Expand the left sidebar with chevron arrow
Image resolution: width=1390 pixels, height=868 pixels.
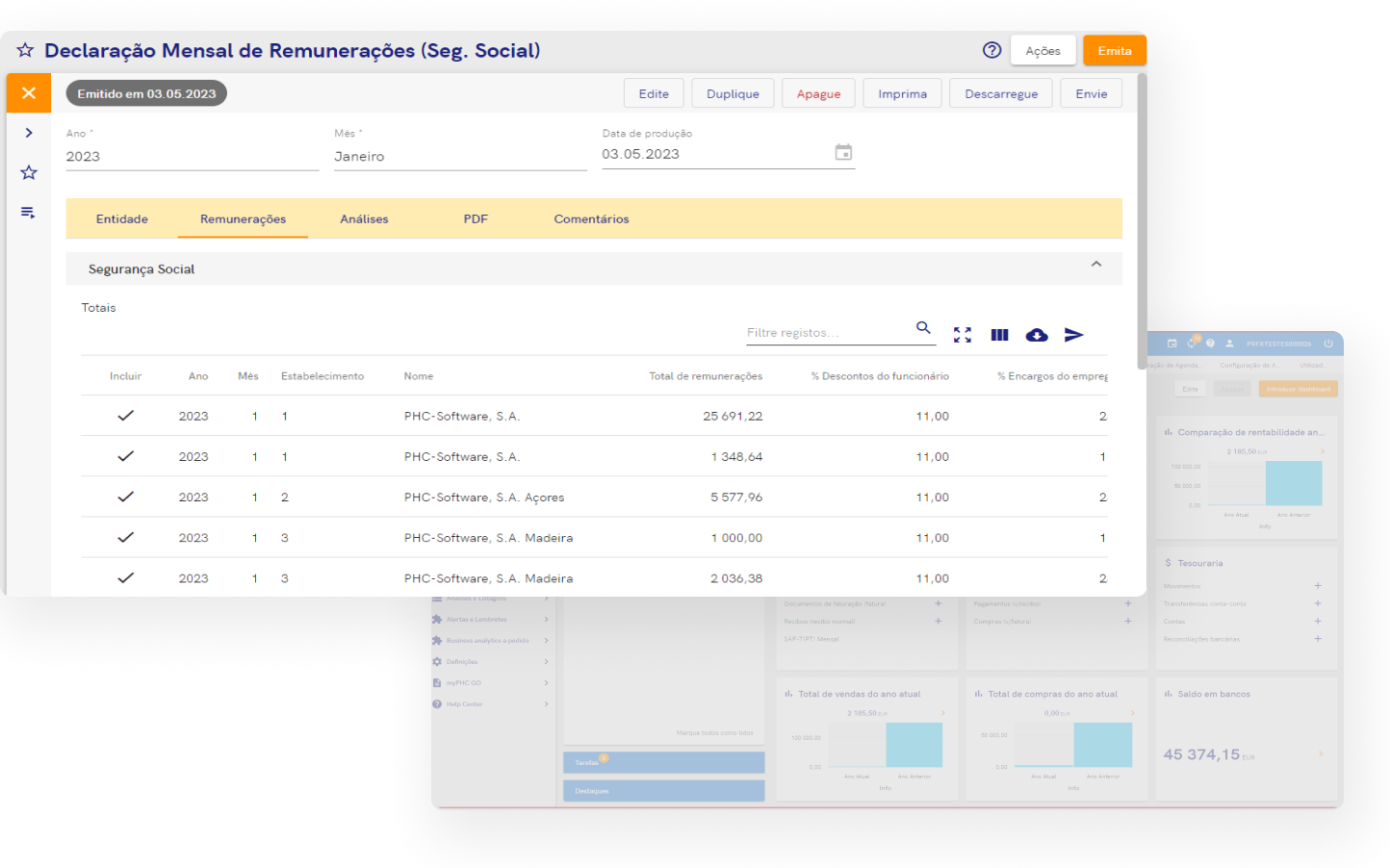(x=29, y=133)
